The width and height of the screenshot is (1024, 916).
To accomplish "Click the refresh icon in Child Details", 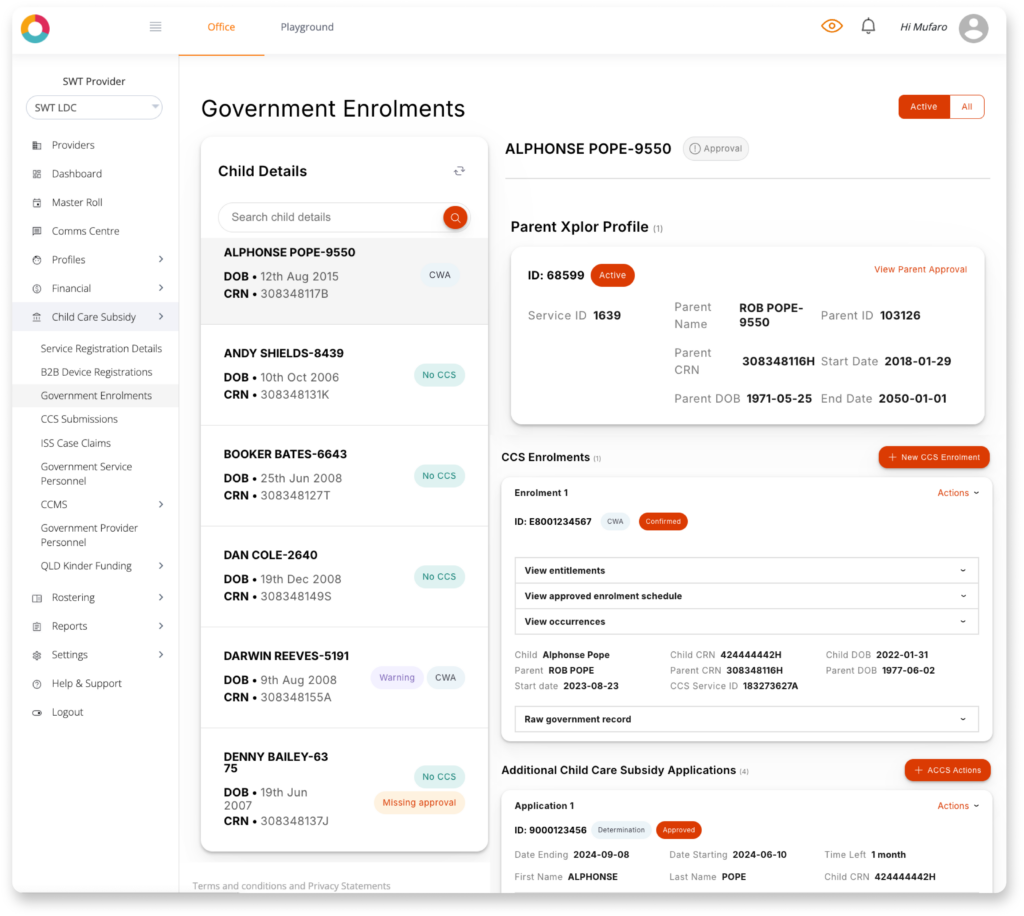I will (x=459, y=171).
